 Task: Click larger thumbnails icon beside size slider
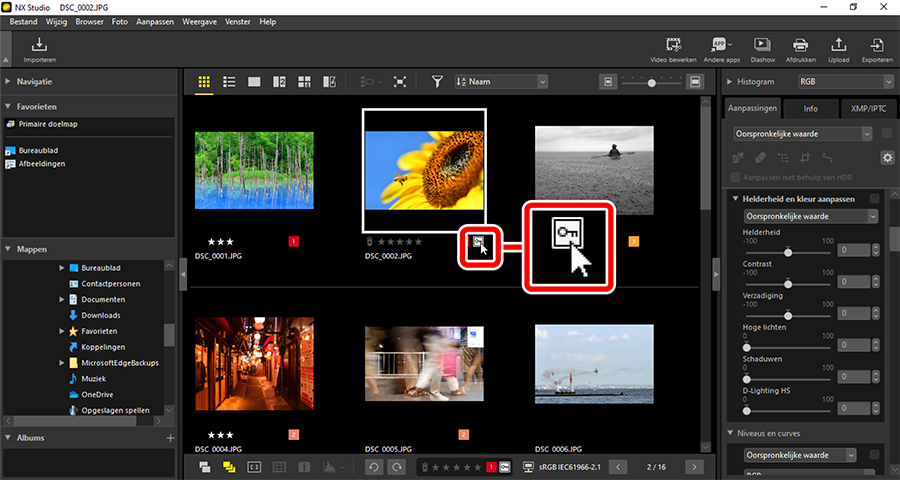coord(695,82)
